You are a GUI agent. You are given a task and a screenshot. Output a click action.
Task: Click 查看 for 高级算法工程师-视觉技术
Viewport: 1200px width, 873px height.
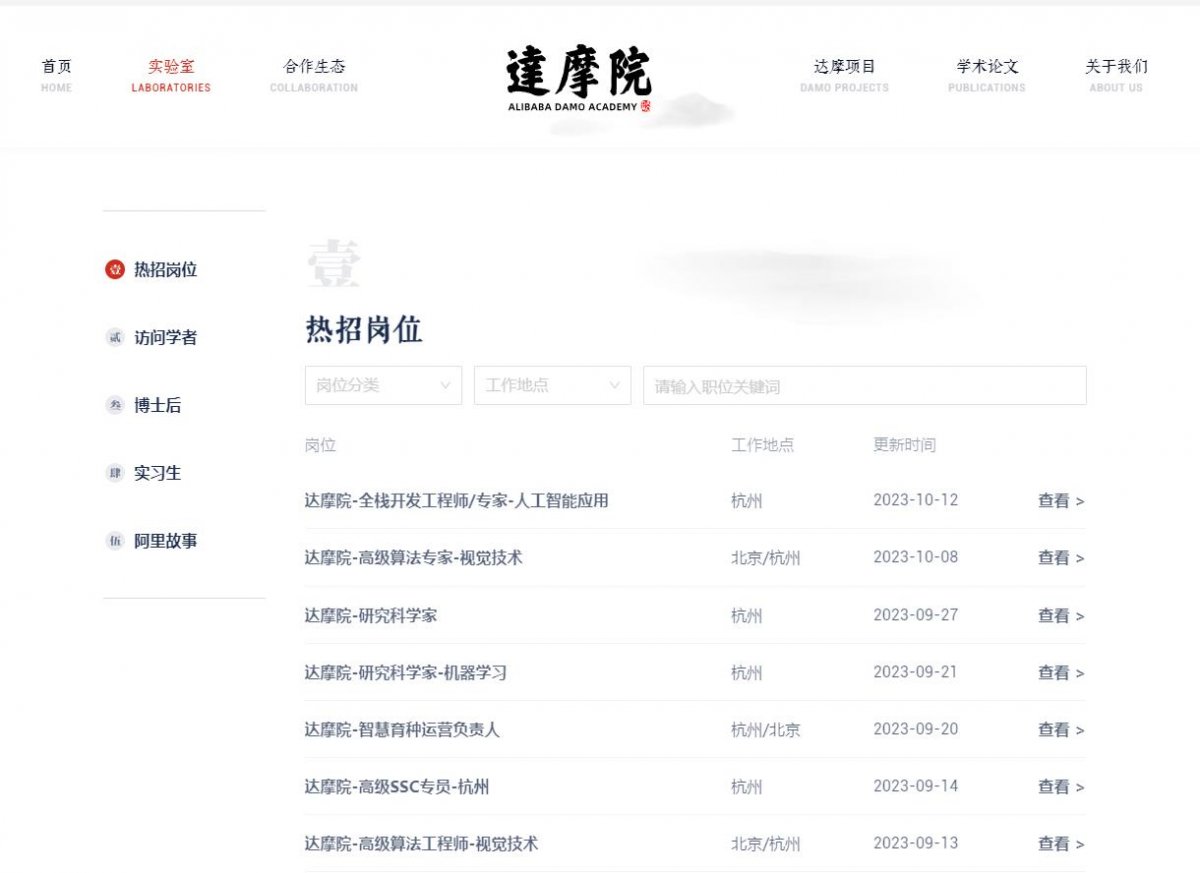click(x=1061, y=844)
